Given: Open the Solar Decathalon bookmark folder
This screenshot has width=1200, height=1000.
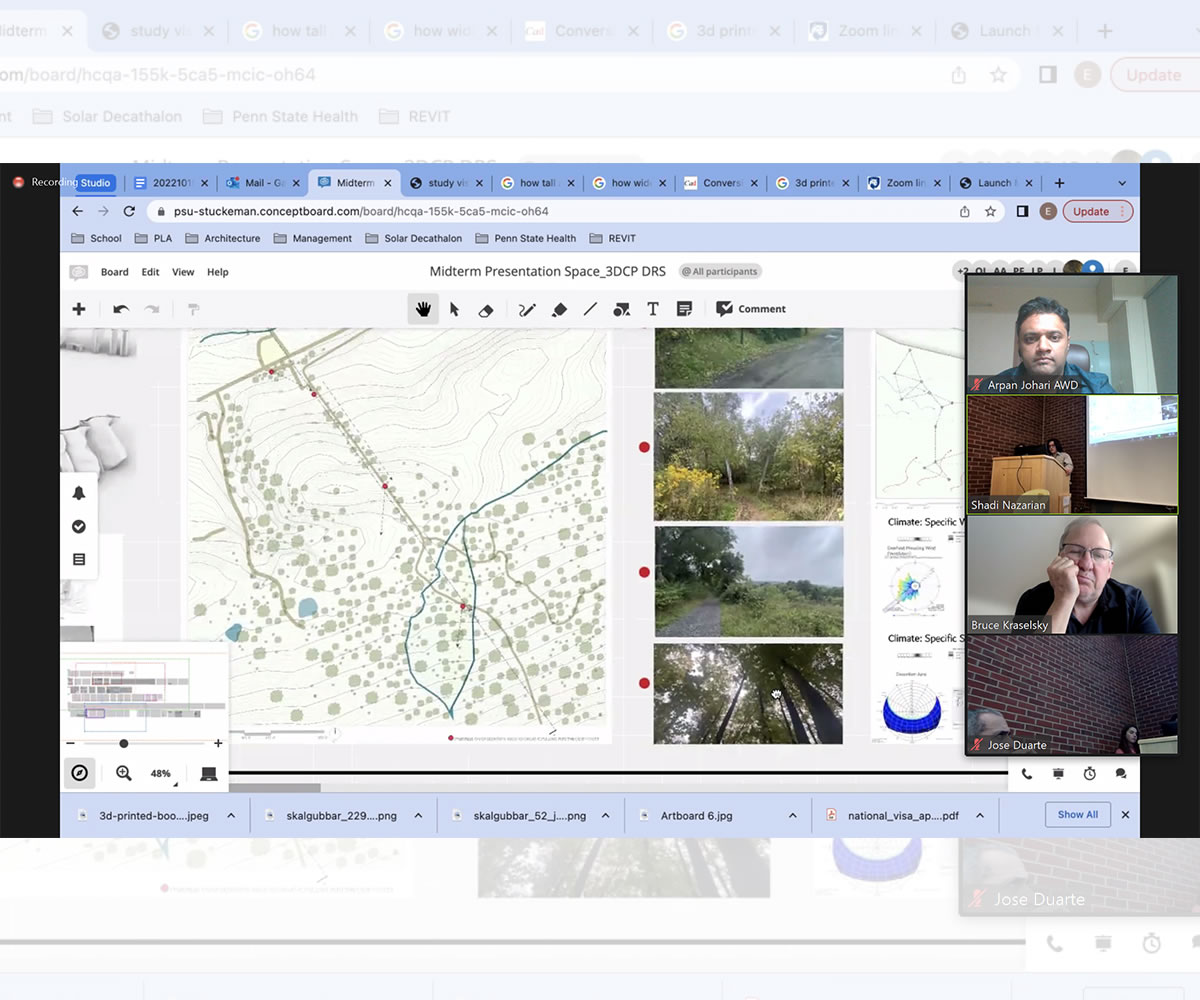Looking at the screenshot, I should (x=415, y=238).
